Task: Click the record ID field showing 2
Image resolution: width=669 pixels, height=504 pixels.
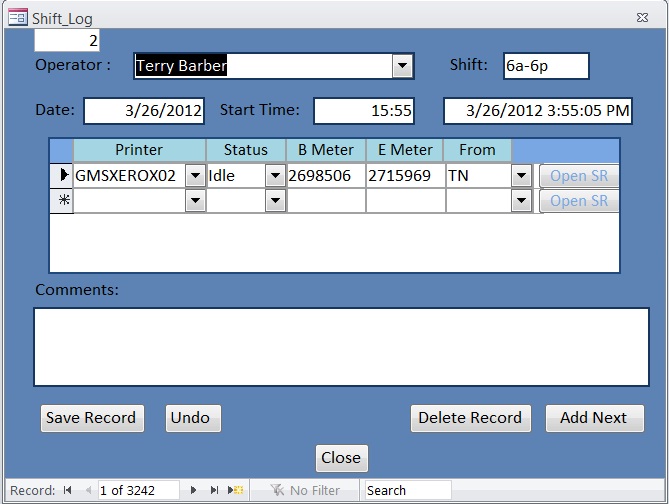Action: [x=67, y=41]
